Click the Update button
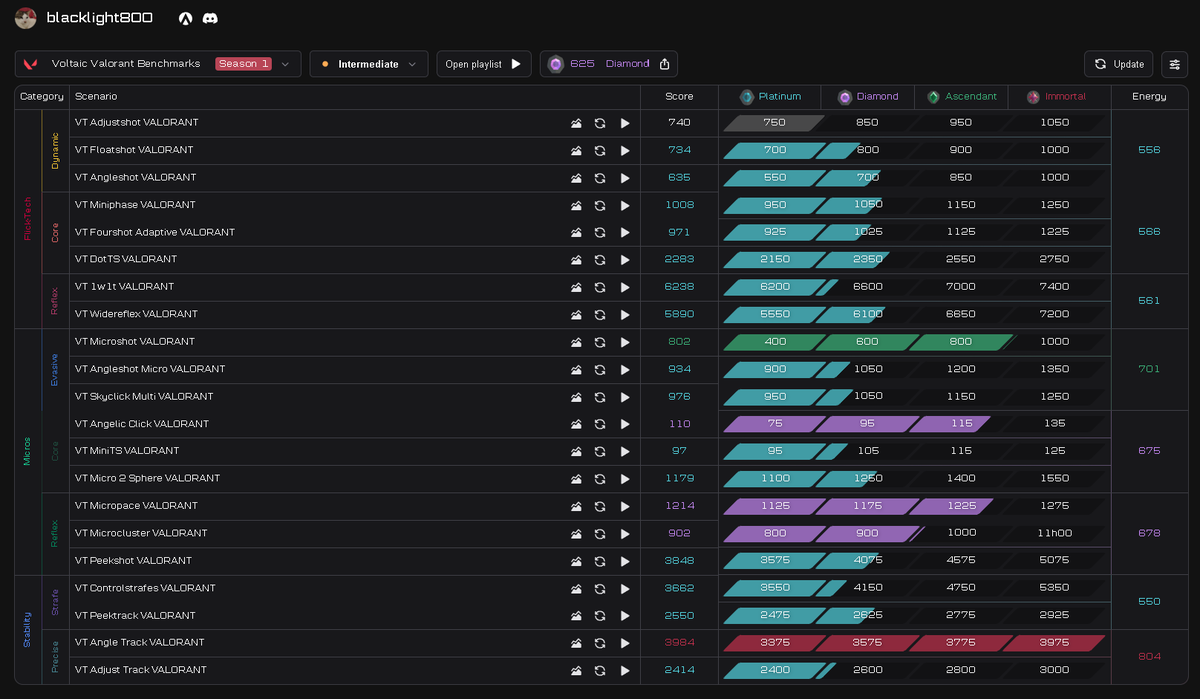The image size is (1200, 699). [x=1118, y=64]
